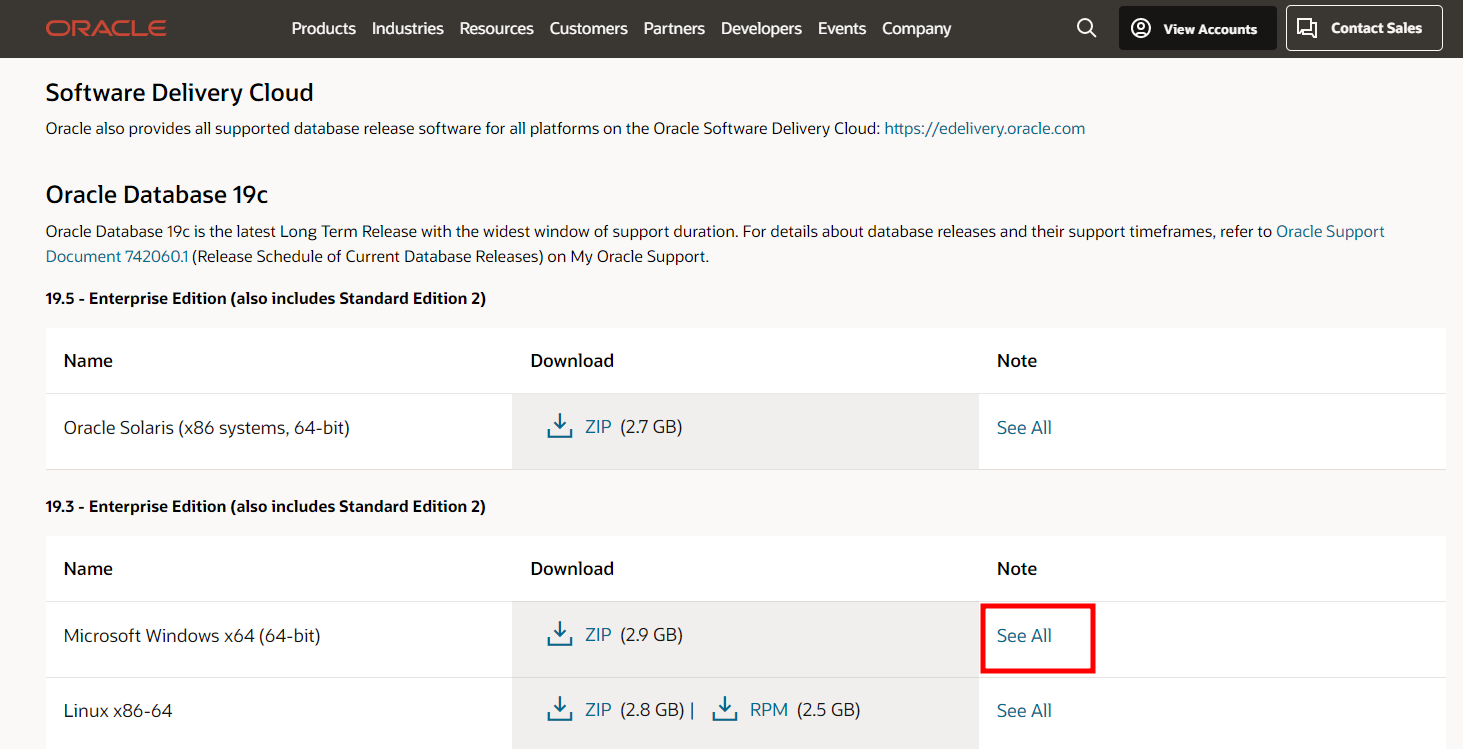
Task: Open the Industries menu
Action: click(408, 29)
